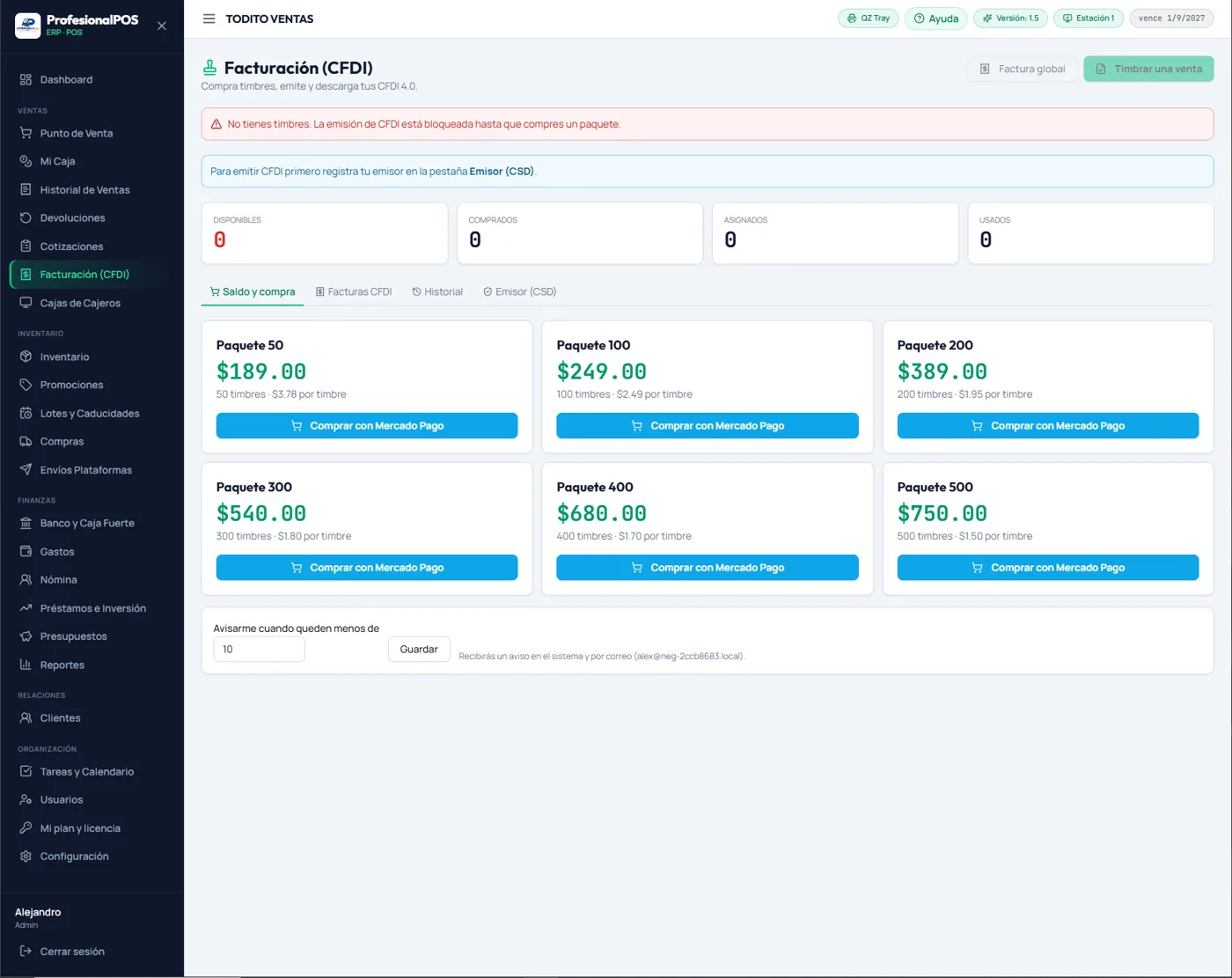The image size is (1232, 978).
Task: Click the Punto de Venta cart icon
Action: click(26, 133)
